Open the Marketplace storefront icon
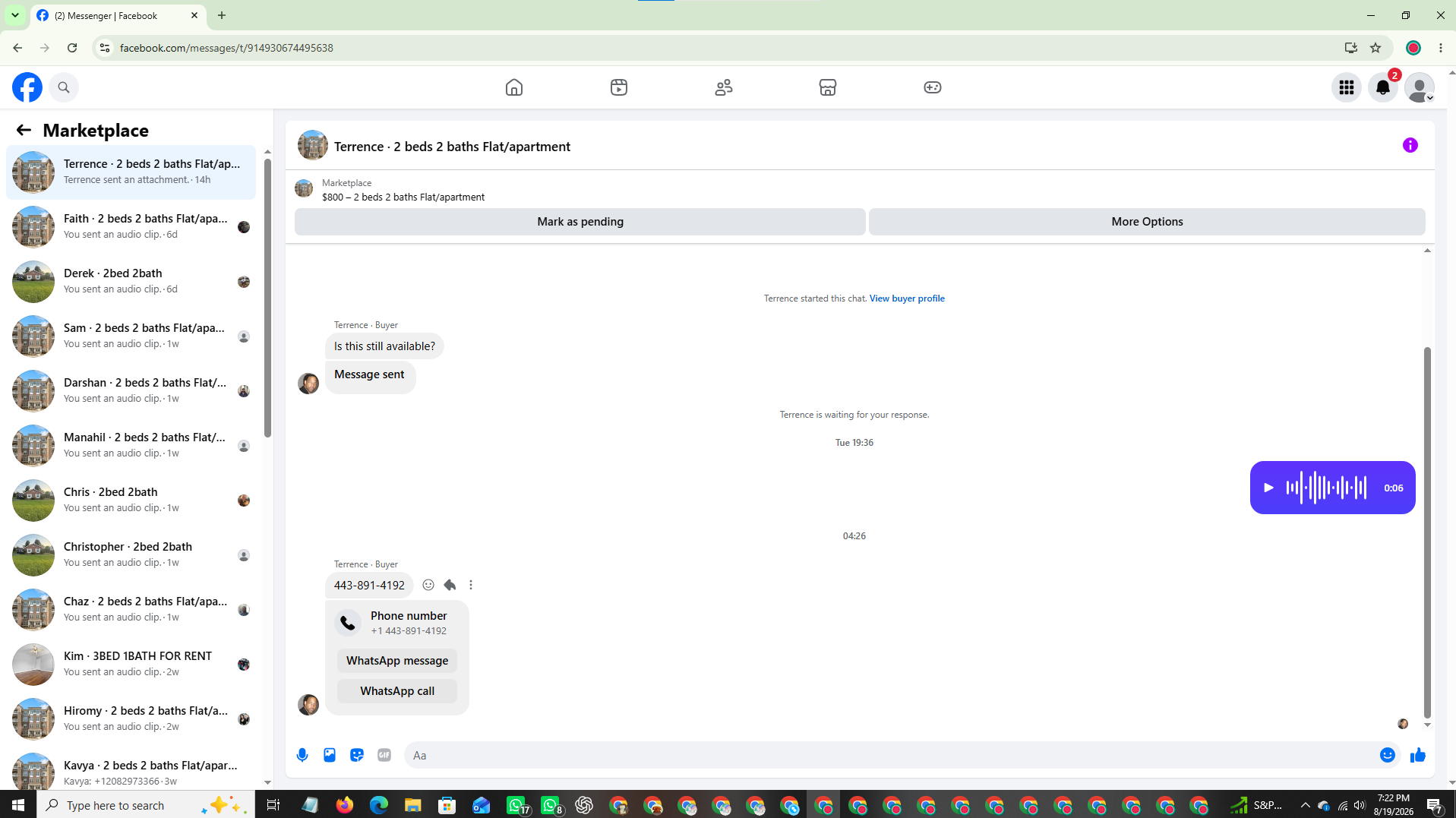The width and height of the screenshot is (1456, 818). 828,87
